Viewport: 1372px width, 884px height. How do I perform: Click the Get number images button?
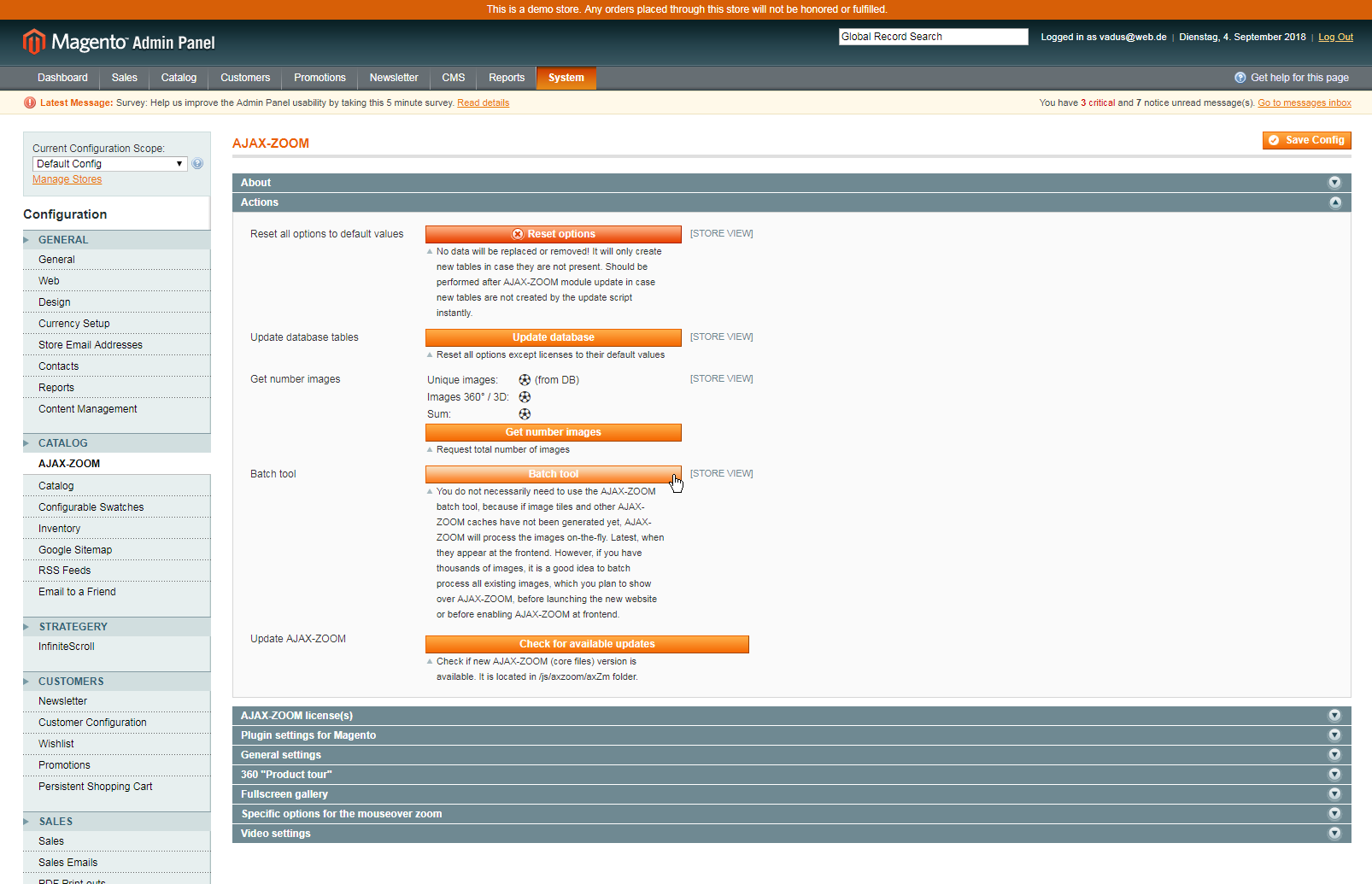(x=553, y=432)
